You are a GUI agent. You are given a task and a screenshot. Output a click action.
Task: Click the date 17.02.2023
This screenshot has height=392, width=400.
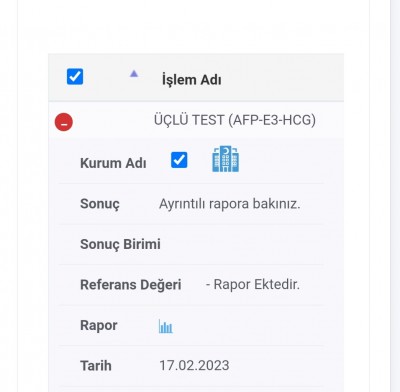click(194, 365)
